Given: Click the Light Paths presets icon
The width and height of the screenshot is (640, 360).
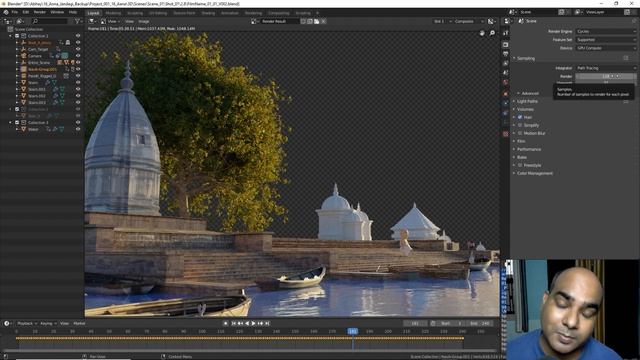Looking at the screenshot, I should pyautogui.click(x=626, y=101).
